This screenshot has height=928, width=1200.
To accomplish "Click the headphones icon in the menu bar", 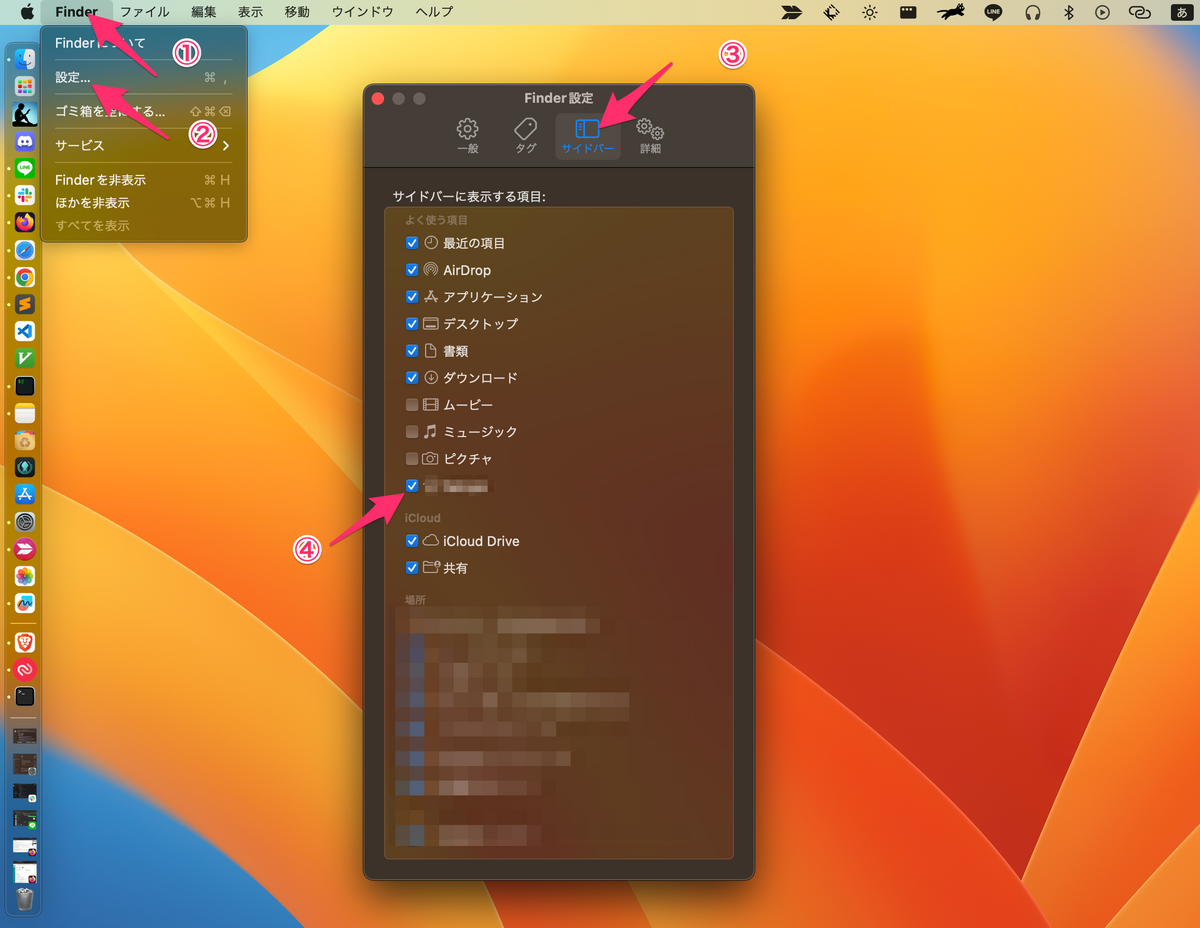I will tap(1033, 12).
